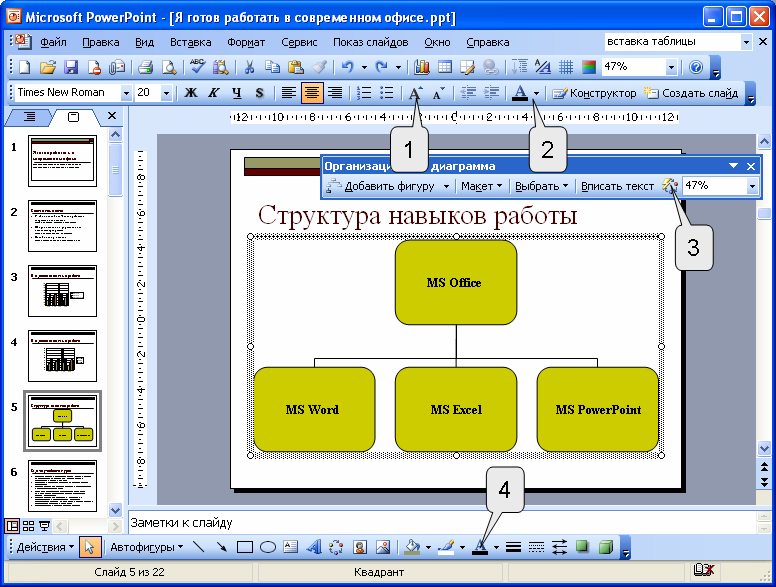This screenshot has height=587, width=776.
Task: Select the Line drawing tool
Action: pos(198,547)
